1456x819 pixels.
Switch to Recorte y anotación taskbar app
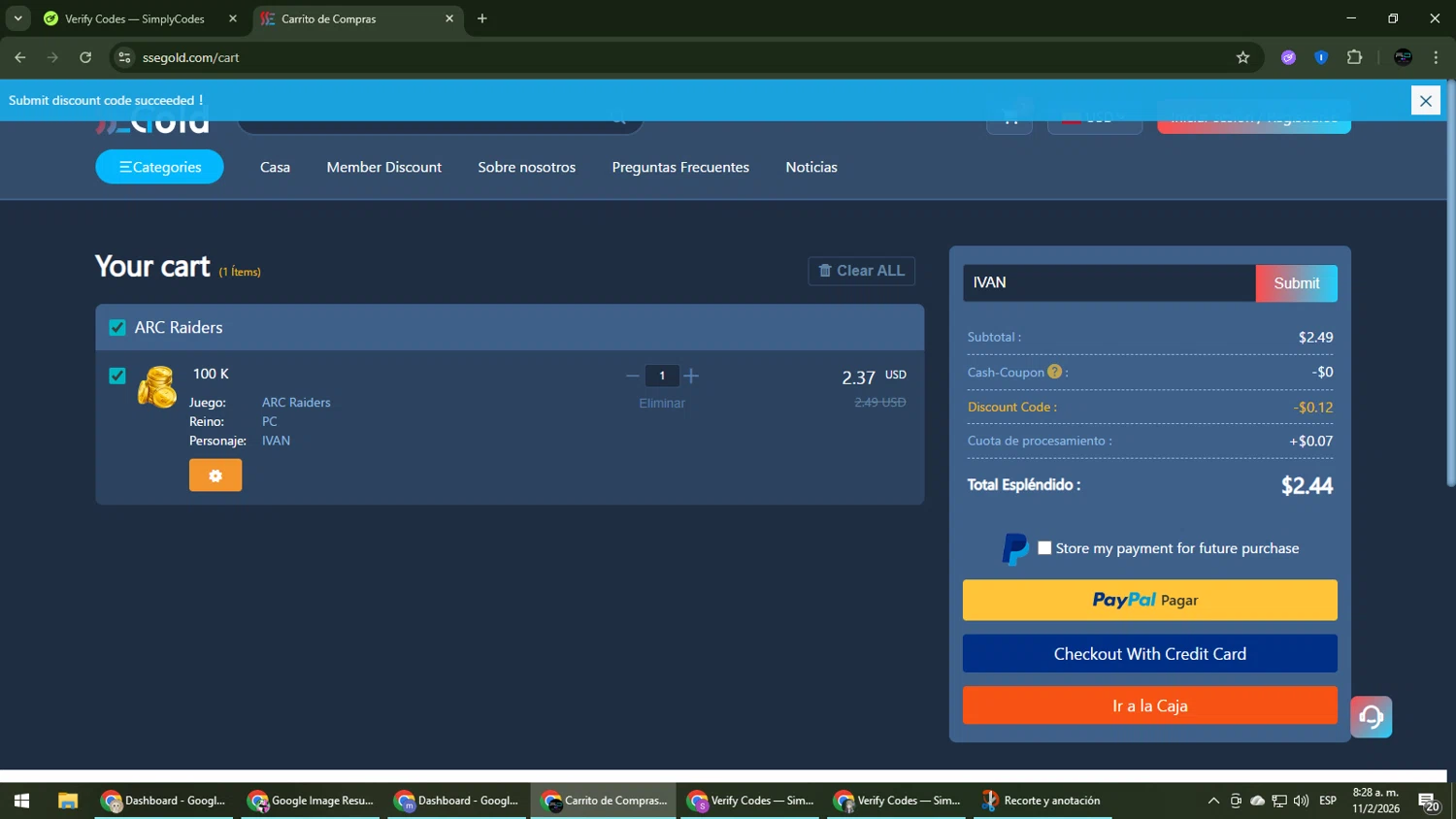(x=1042, y=801)
